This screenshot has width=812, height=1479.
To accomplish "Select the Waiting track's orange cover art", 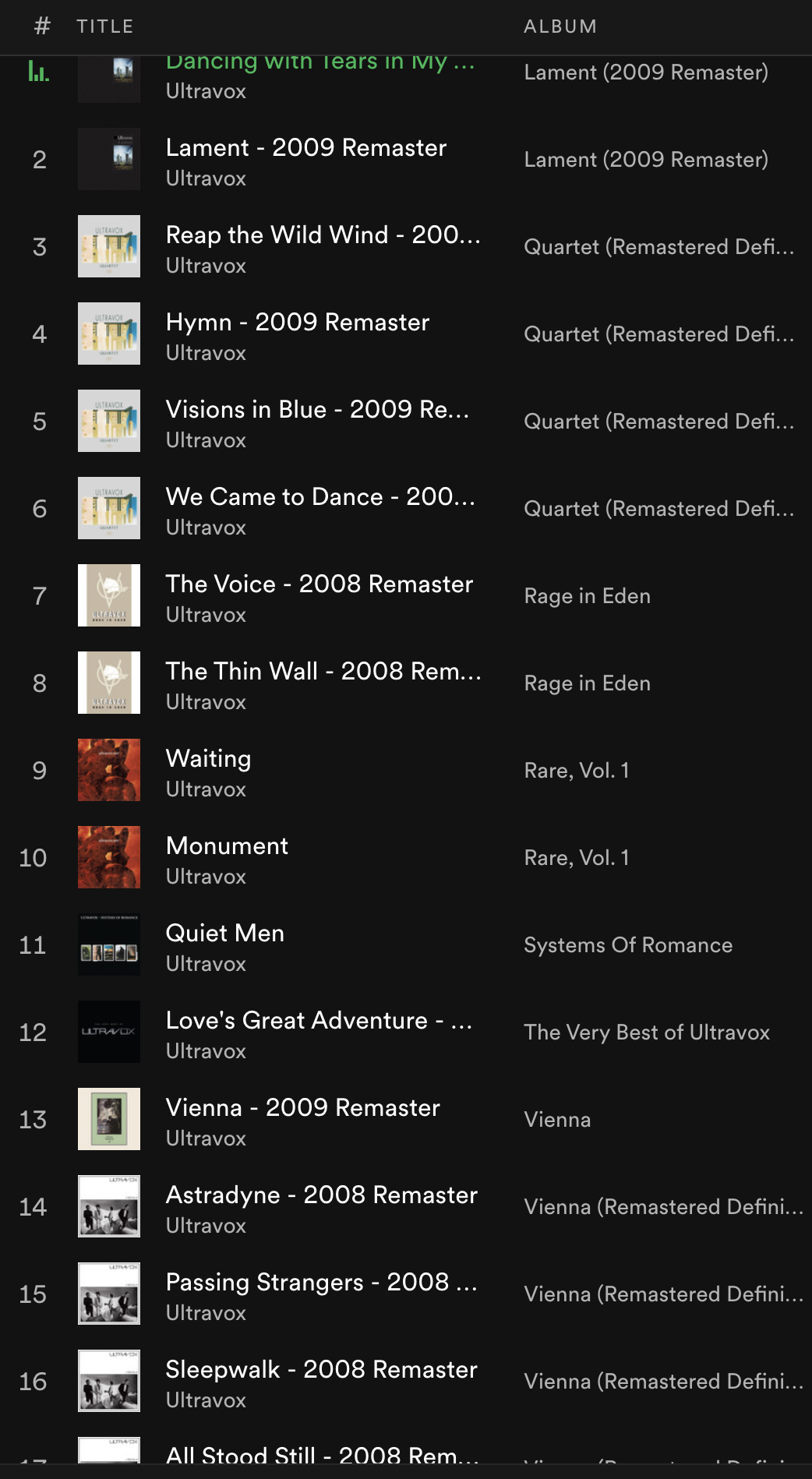I will (109, 770).
